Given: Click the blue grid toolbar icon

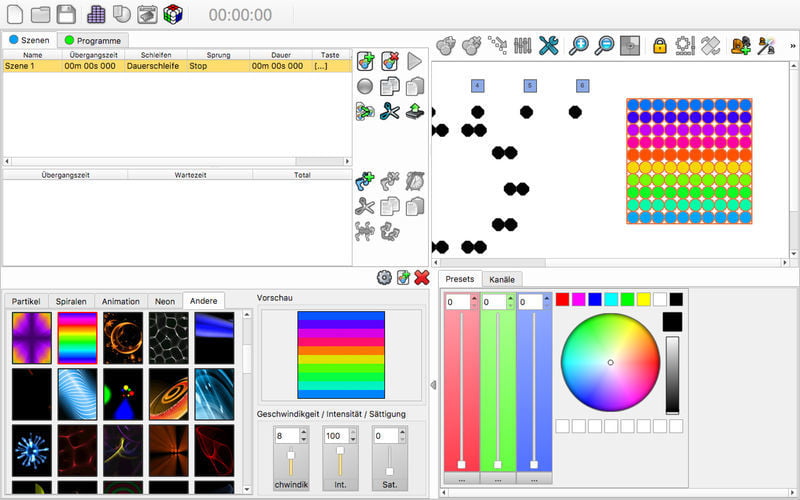Looking at the screenshot, I should click(96, 14).
